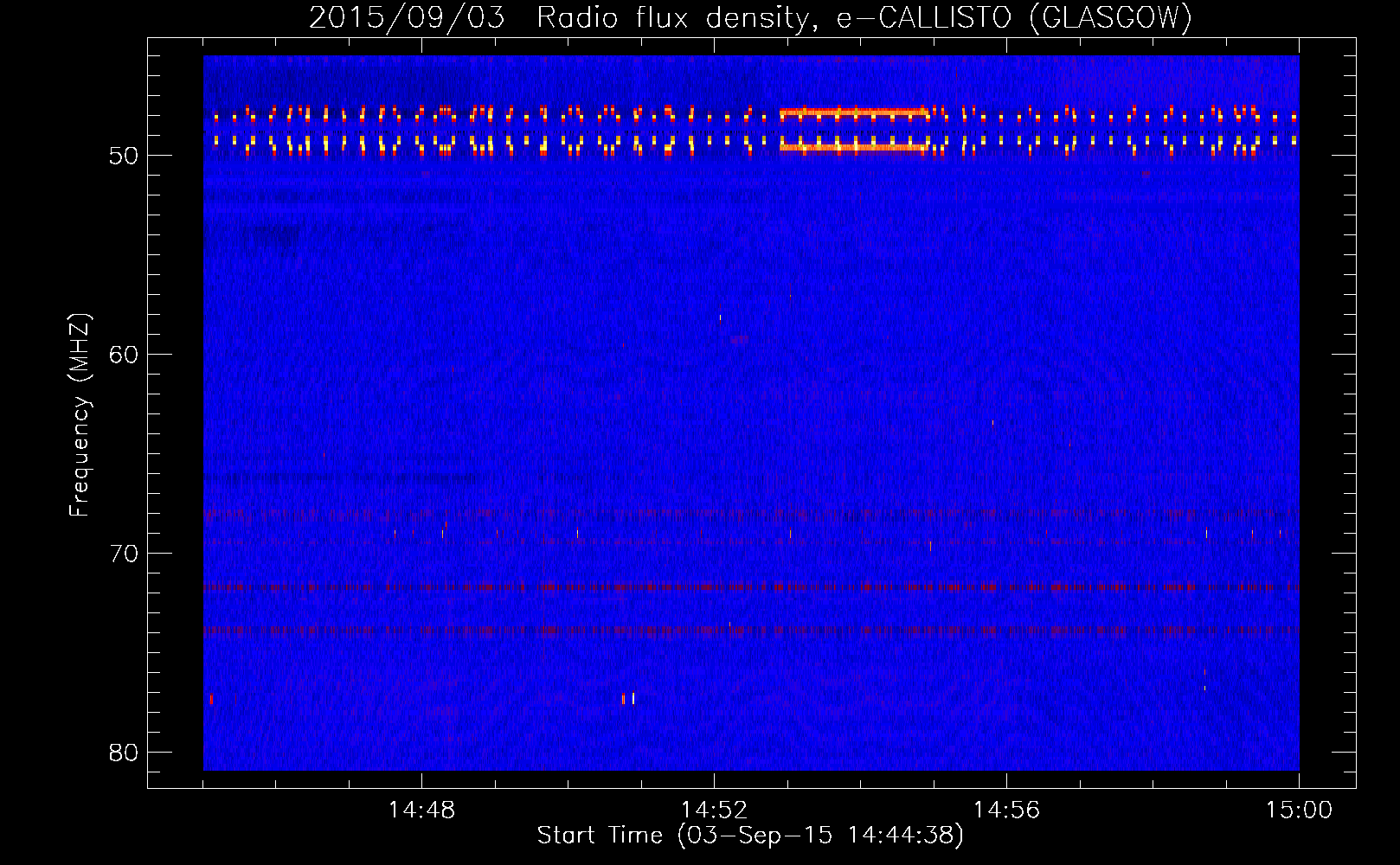
Task: Click the bright rectangular burst near 14:54
Action: coord(855,130)
